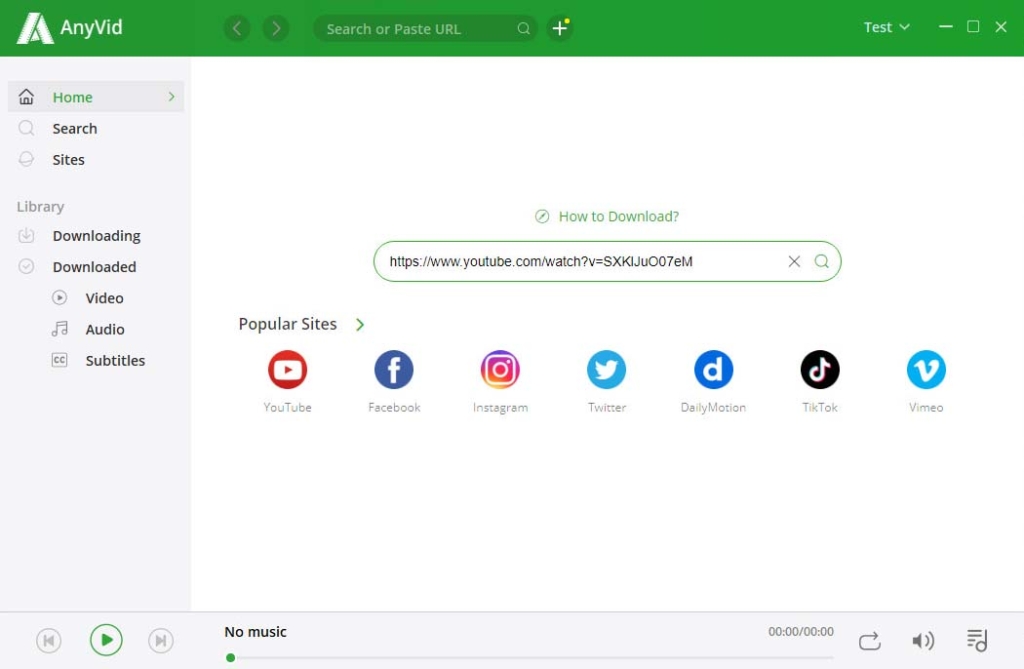Mute the player volume

click(x=923, y=641)
